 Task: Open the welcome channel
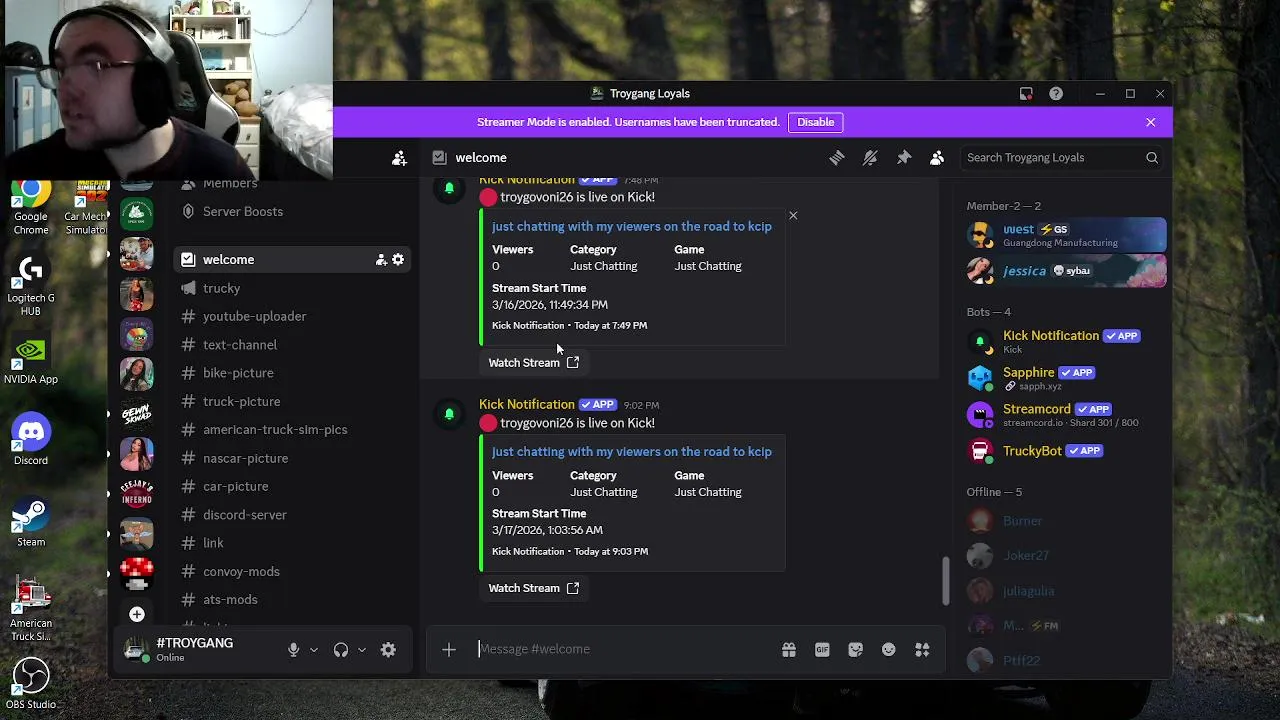click(290, 260)
